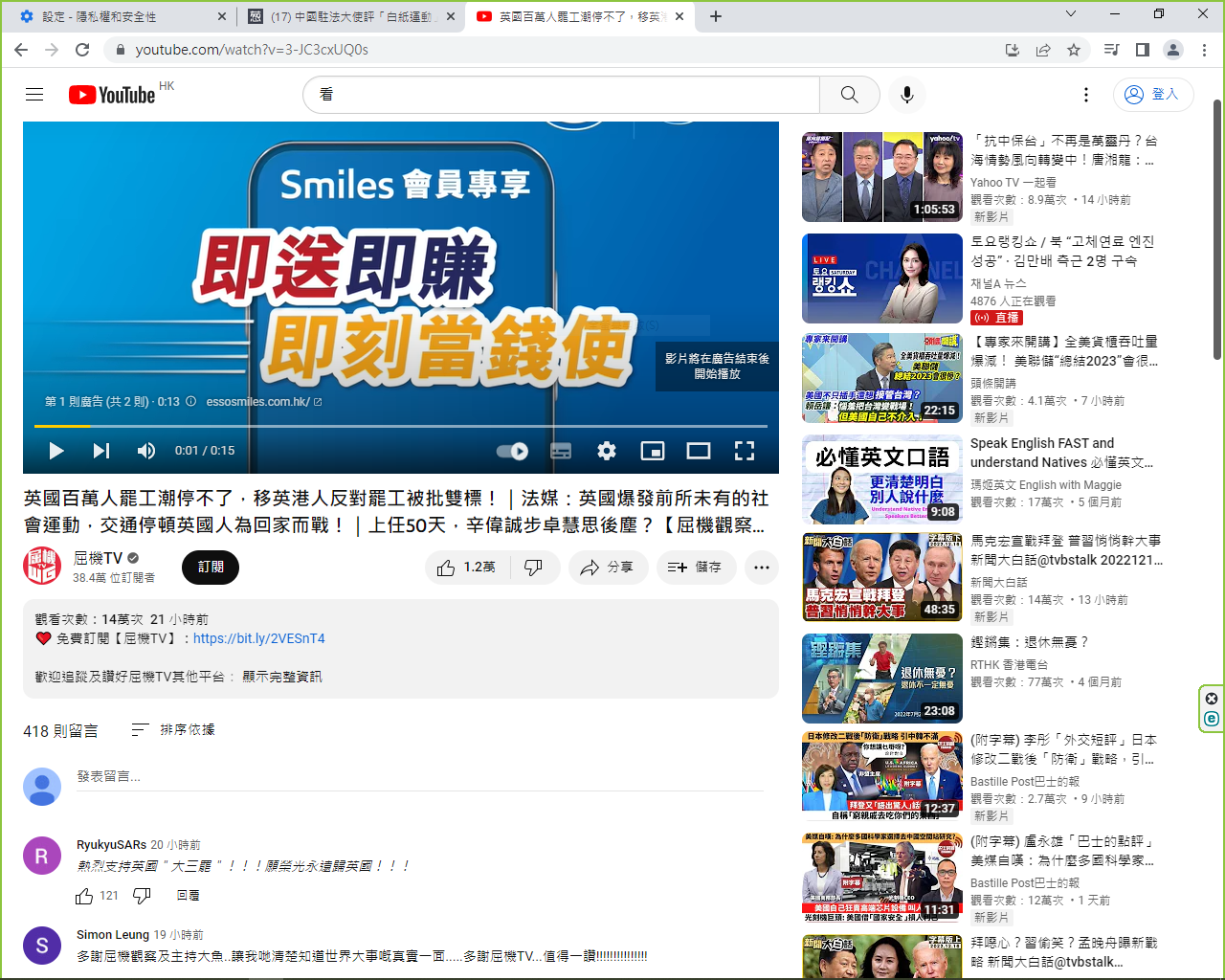Switch to 中國駐法大使評 browser tab
Viewport: 1225px width, 980px height.
349,16
